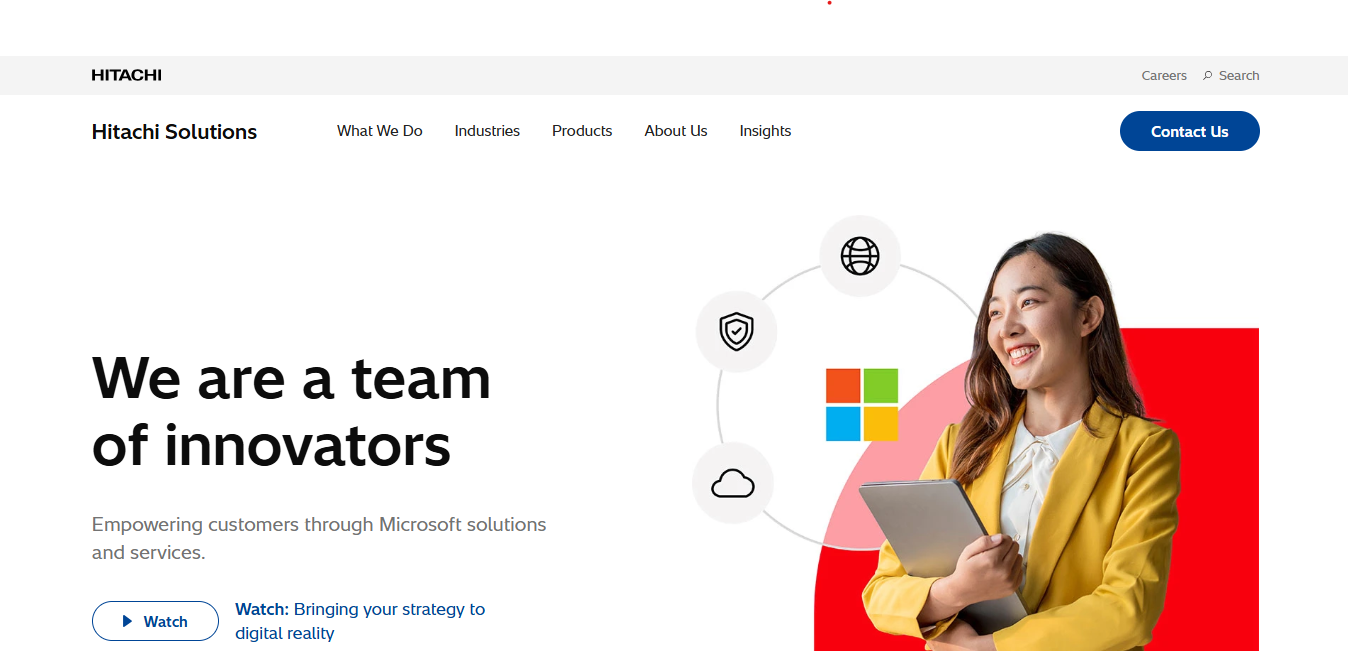Select the cloud icon

click(x=732, y=484)
